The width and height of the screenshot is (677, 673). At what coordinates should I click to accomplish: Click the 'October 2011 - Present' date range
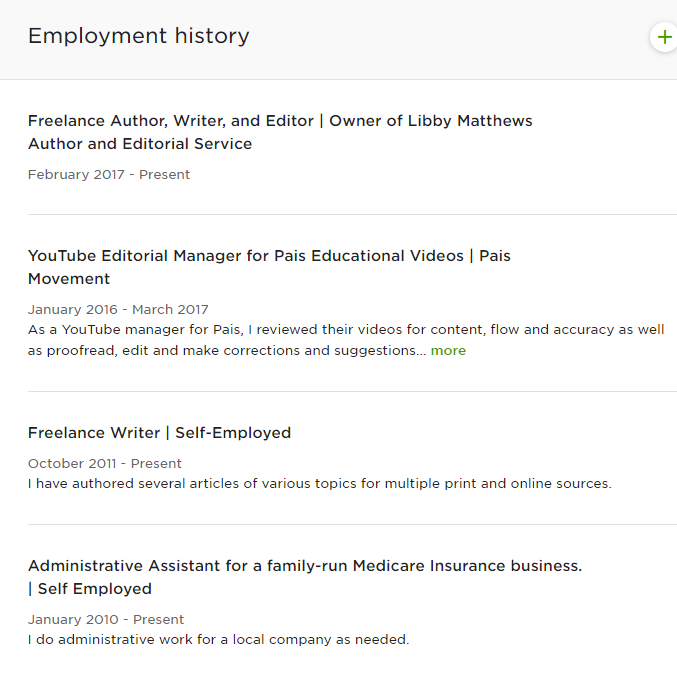pos(105,464)
